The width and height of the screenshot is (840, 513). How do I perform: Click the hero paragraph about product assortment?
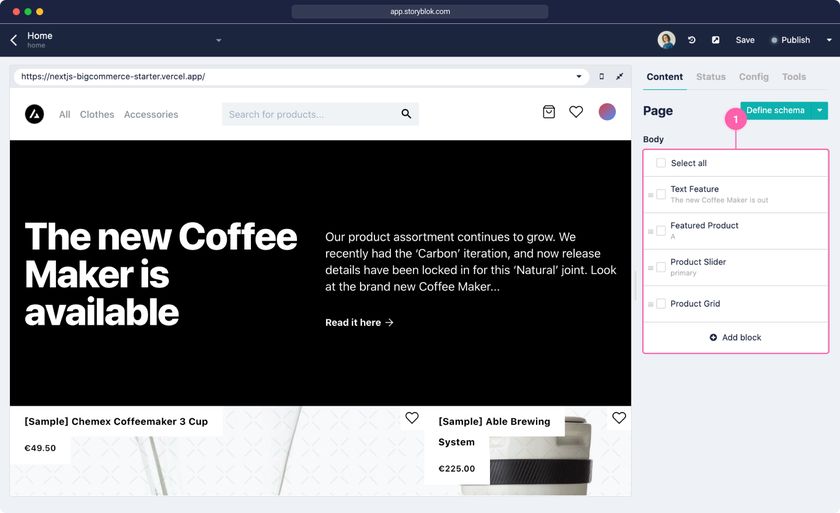(471, 262)
